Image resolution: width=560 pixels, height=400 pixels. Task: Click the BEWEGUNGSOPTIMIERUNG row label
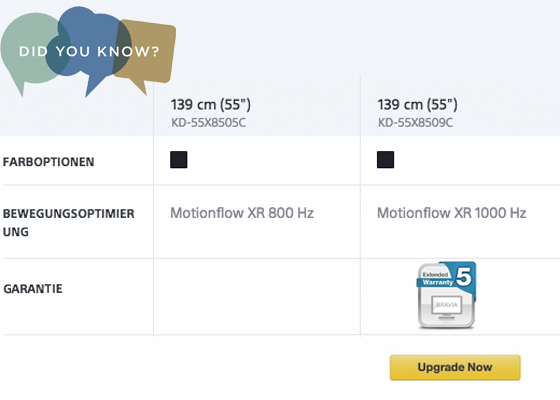point(69,222)
